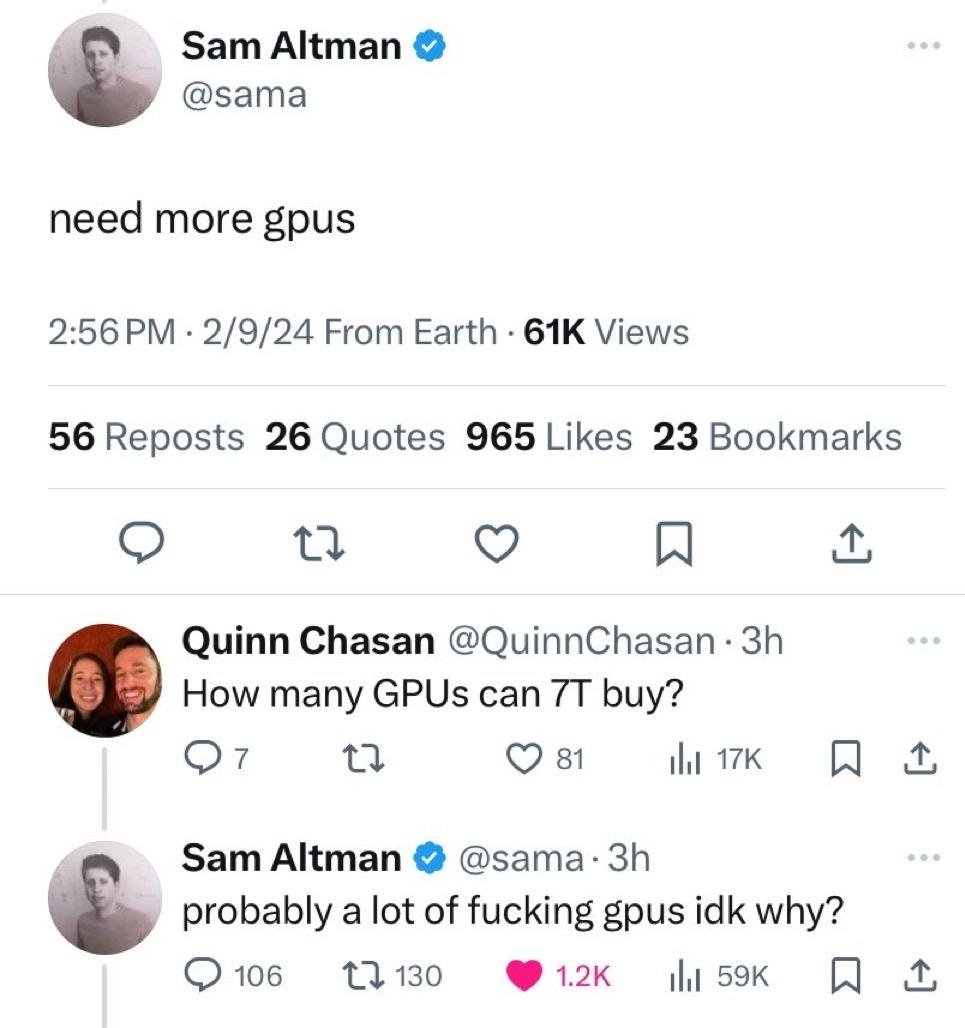Open more options on Sam Altman's reply
Viewport: 965px width, 1028px height.
click(921, 858)
